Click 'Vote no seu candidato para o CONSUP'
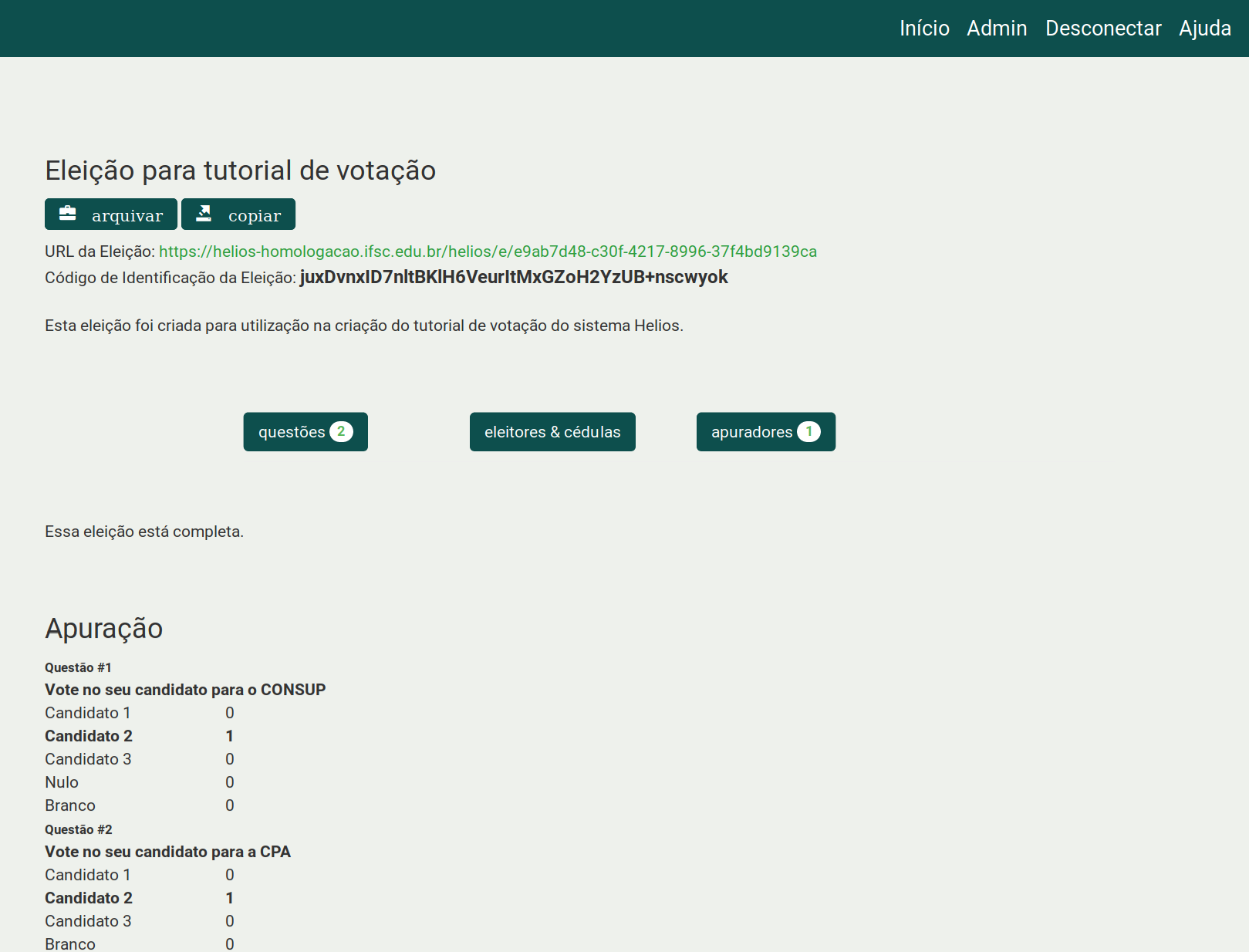Screen dimensions: 1249x952 point(185,690)
